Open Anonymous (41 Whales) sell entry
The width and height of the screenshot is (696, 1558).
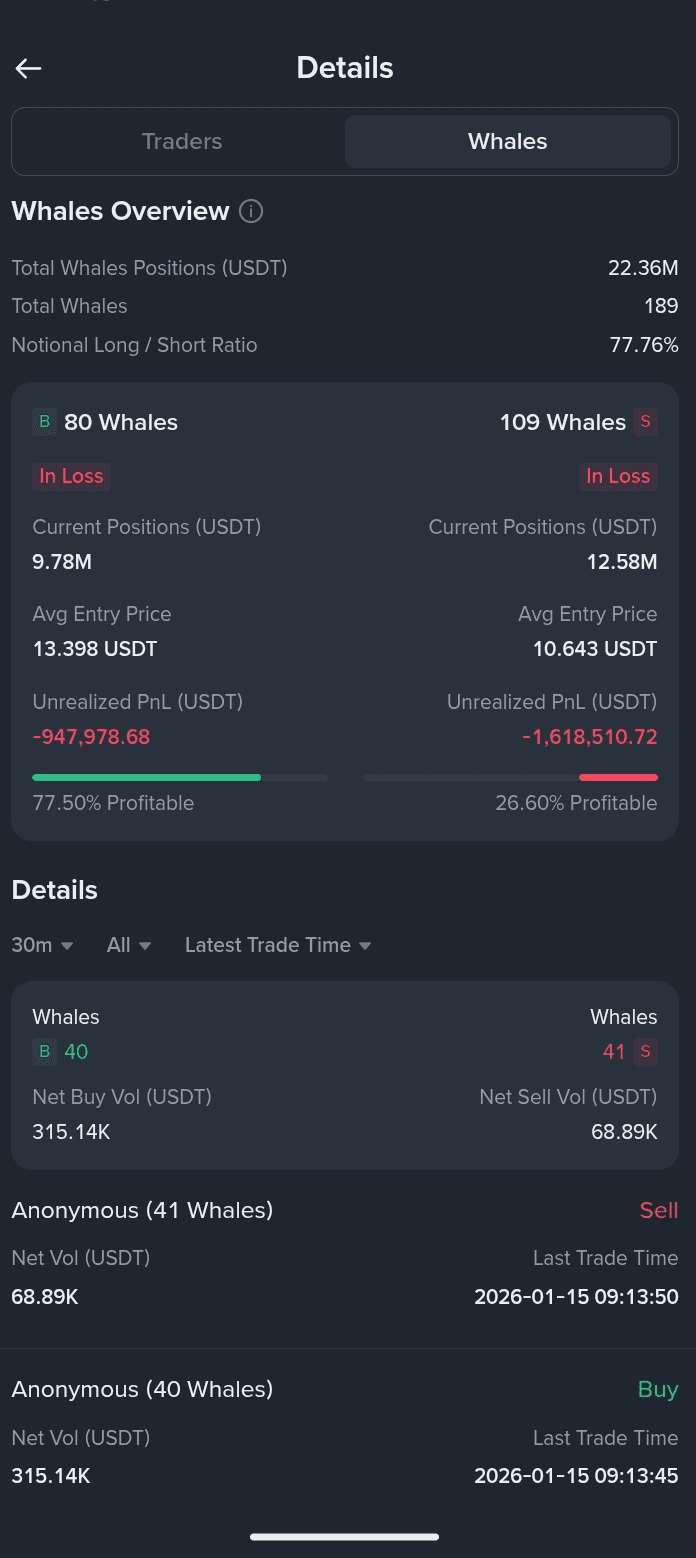142,1210
